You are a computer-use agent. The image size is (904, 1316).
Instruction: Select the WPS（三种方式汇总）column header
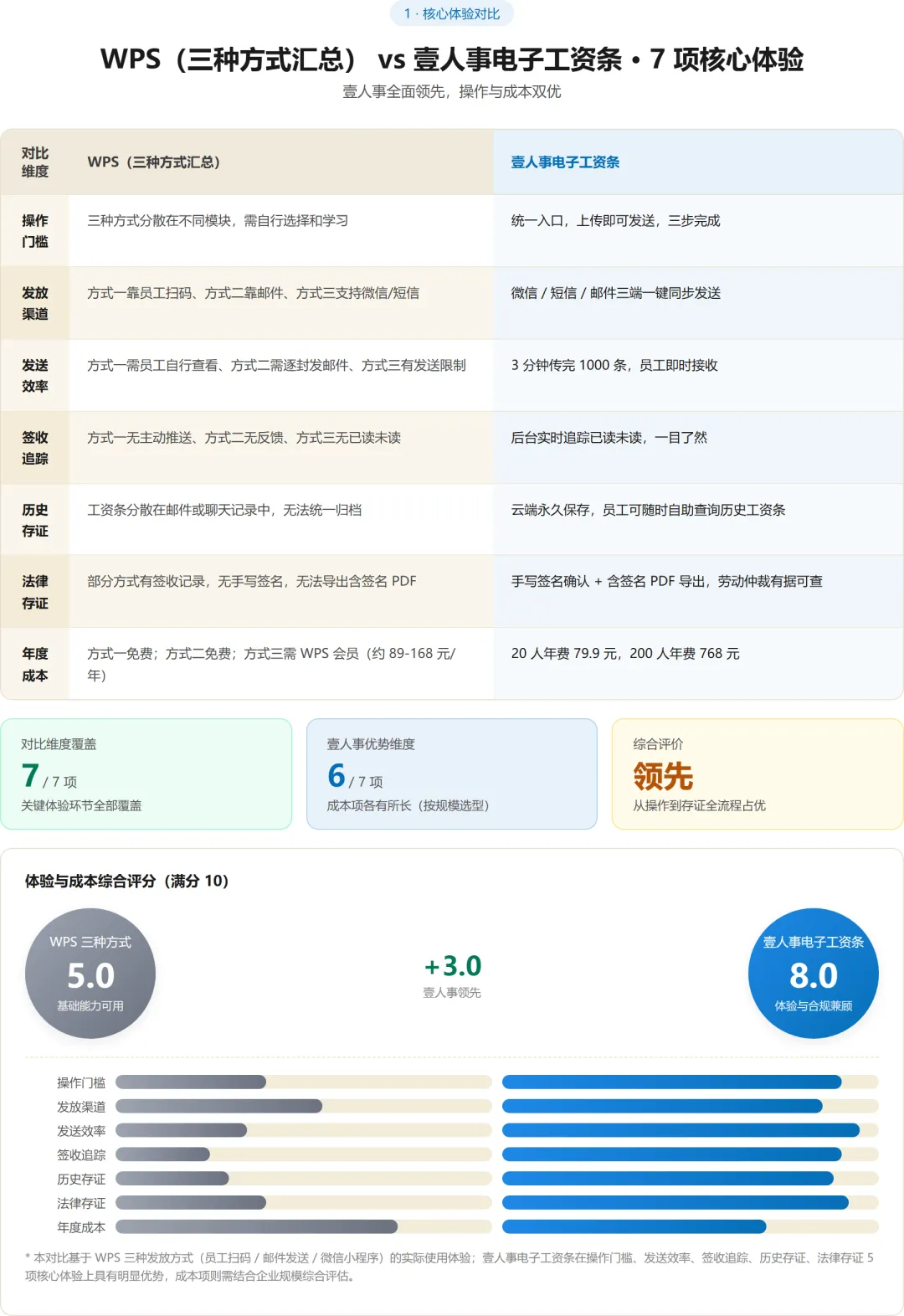click(x=154, y=162)
